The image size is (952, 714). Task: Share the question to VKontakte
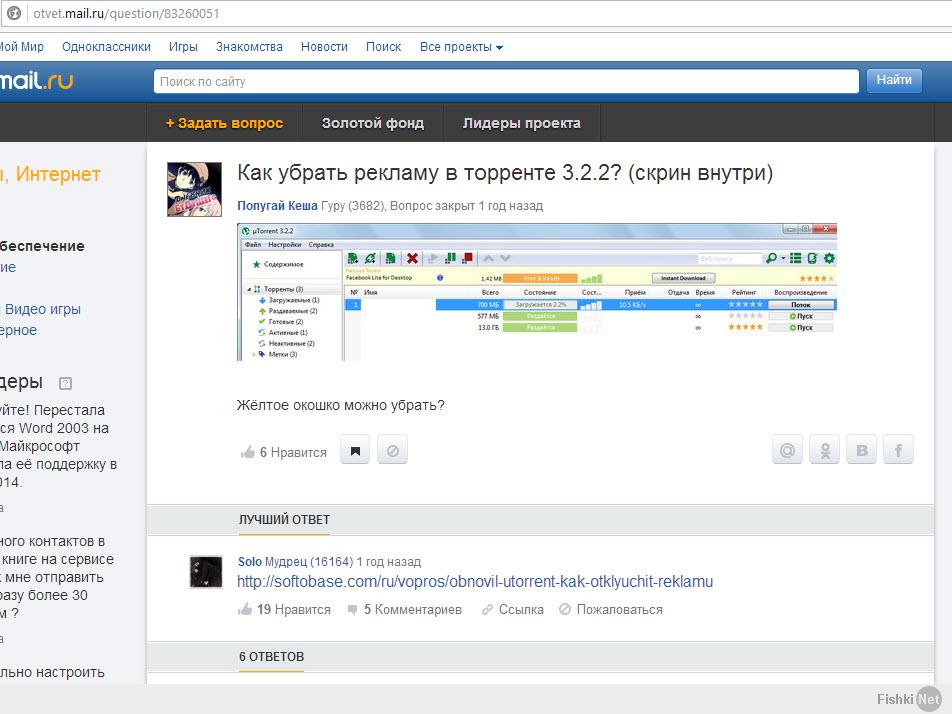tap(861, 451)
